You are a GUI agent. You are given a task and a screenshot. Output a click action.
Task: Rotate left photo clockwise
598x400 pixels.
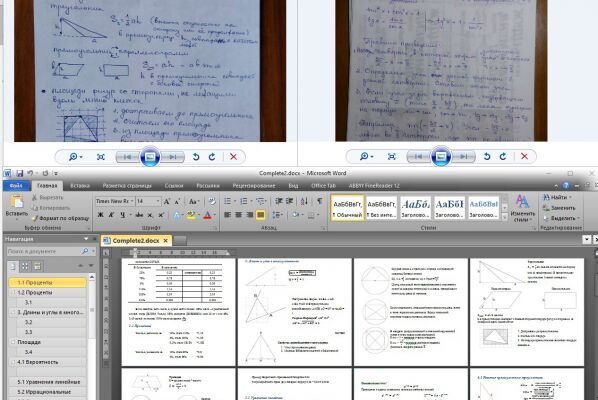coord(212,157)
